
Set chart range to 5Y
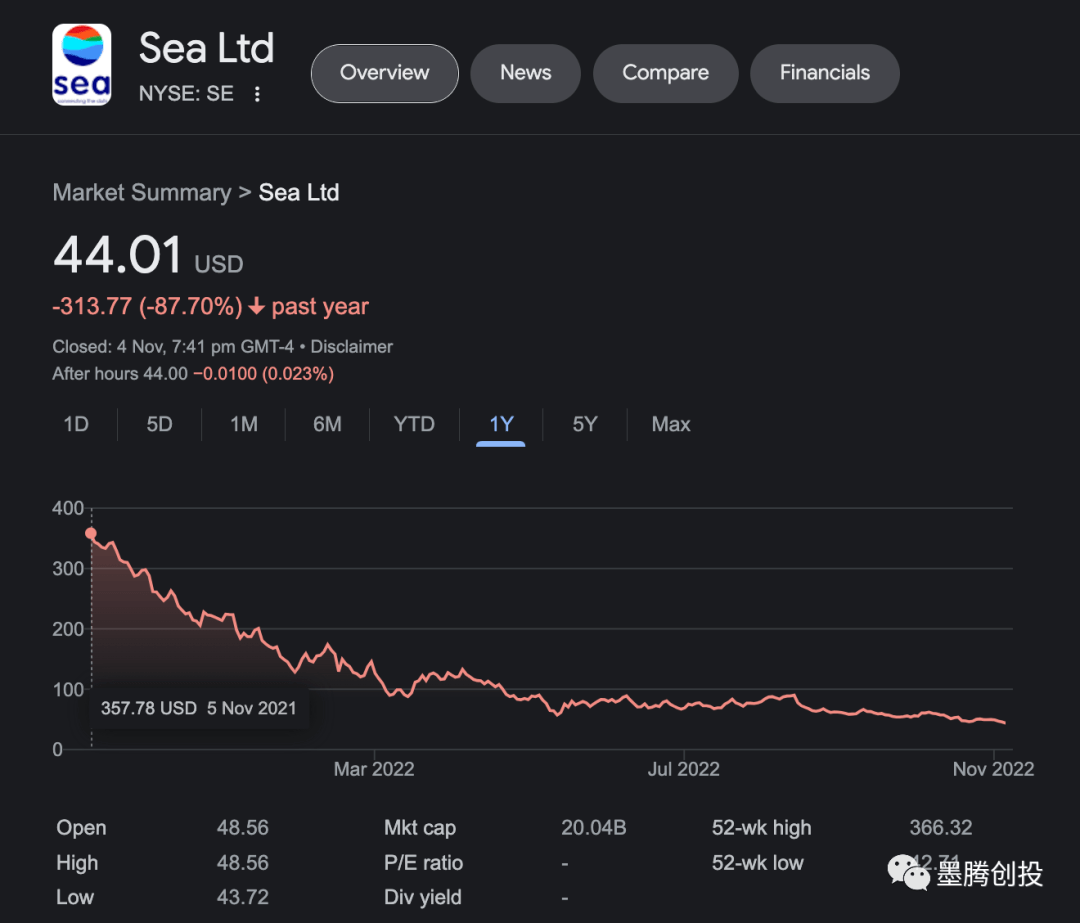pos(585,424)
